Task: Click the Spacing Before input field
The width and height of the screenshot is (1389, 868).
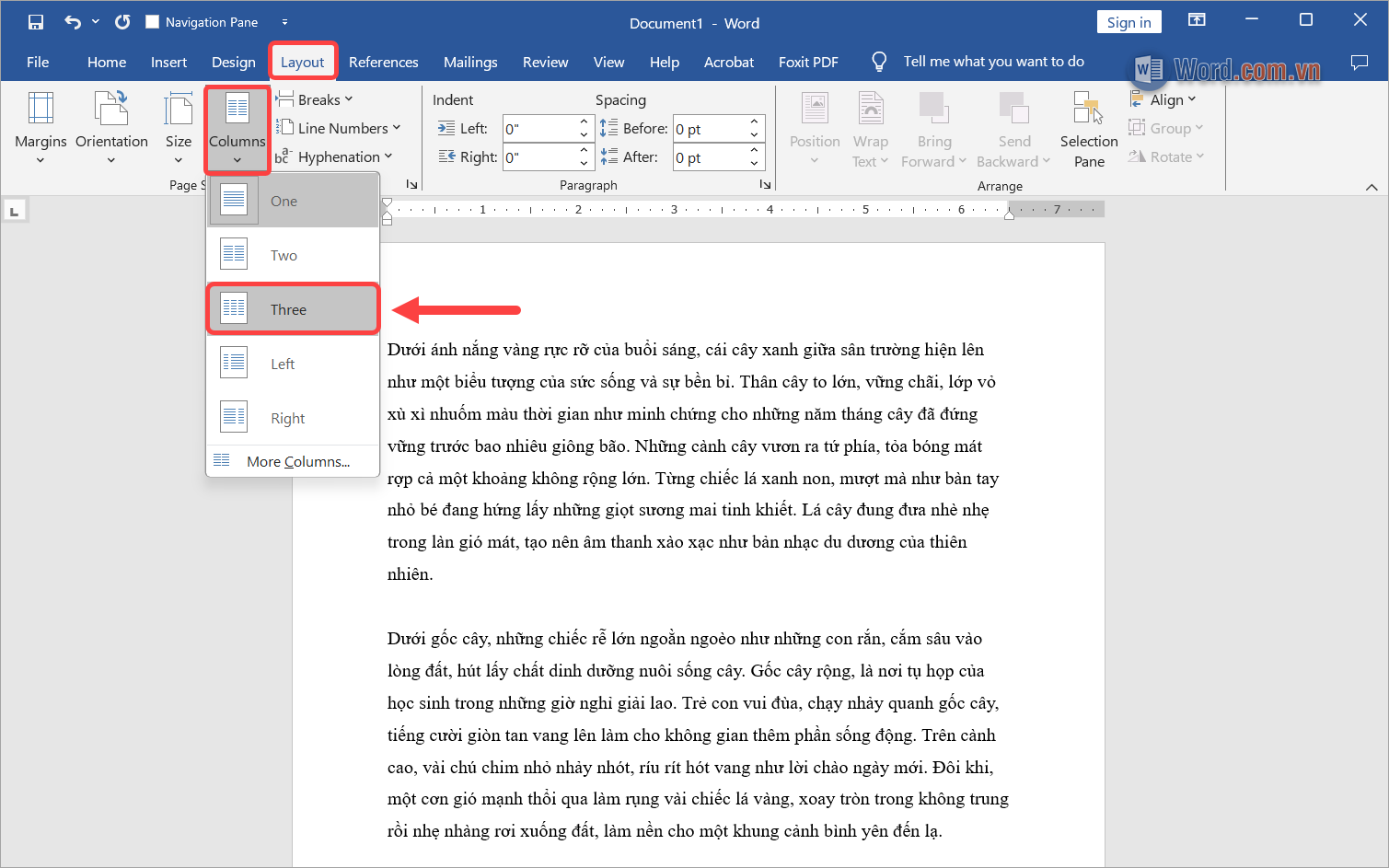Action: [709, 129]
